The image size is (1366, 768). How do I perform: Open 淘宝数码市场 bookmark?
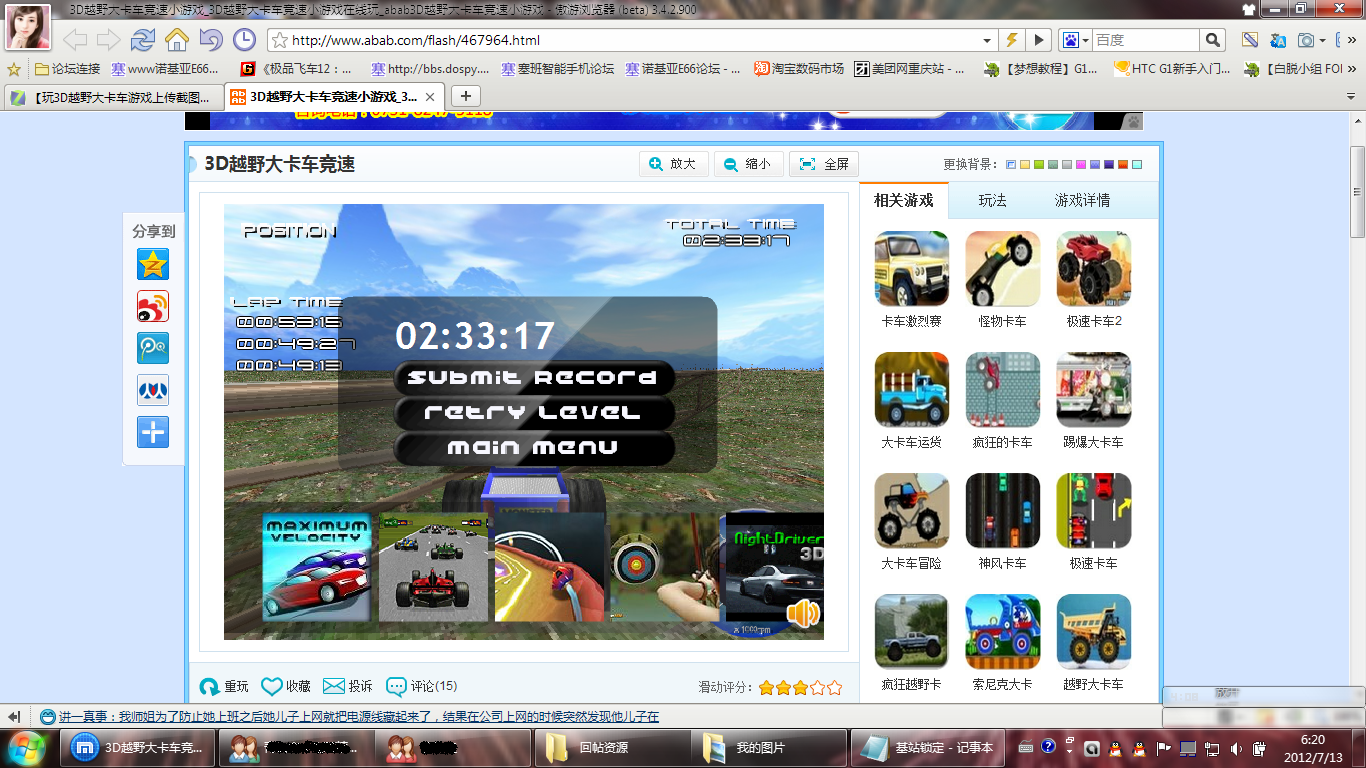coord(799,69)
